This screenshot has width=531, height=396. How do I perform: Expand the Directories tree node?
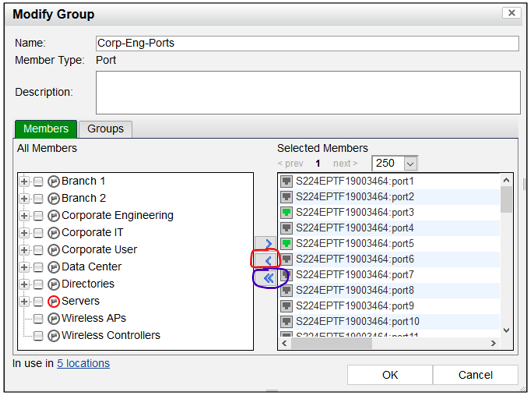pyautogui.click(x=24, y=284)
